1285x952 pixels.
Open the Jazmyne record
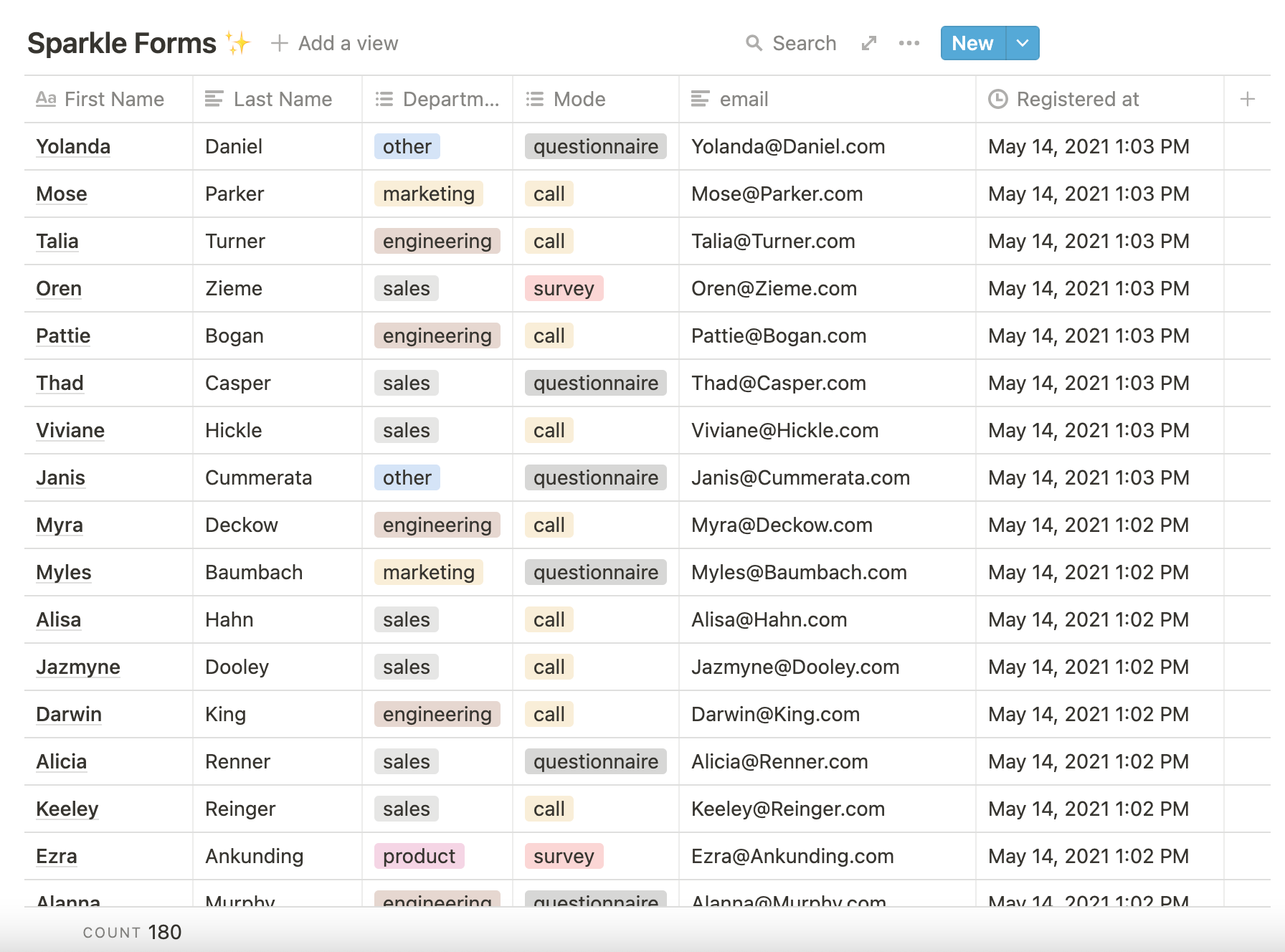(x=78, y=667)
